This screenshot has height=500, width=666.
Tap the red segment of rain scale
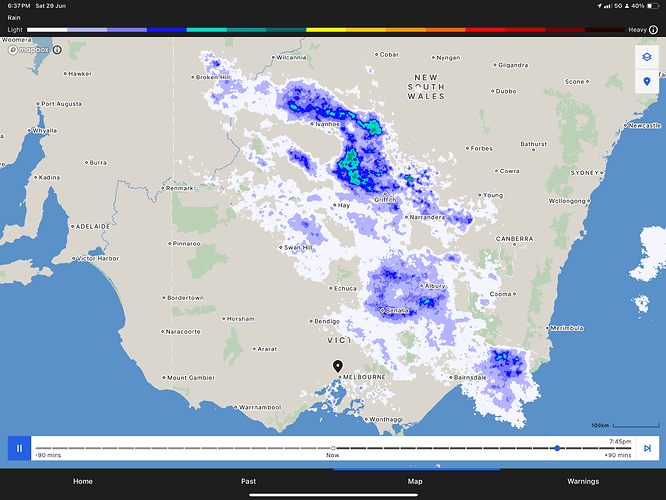pos(485,30)
